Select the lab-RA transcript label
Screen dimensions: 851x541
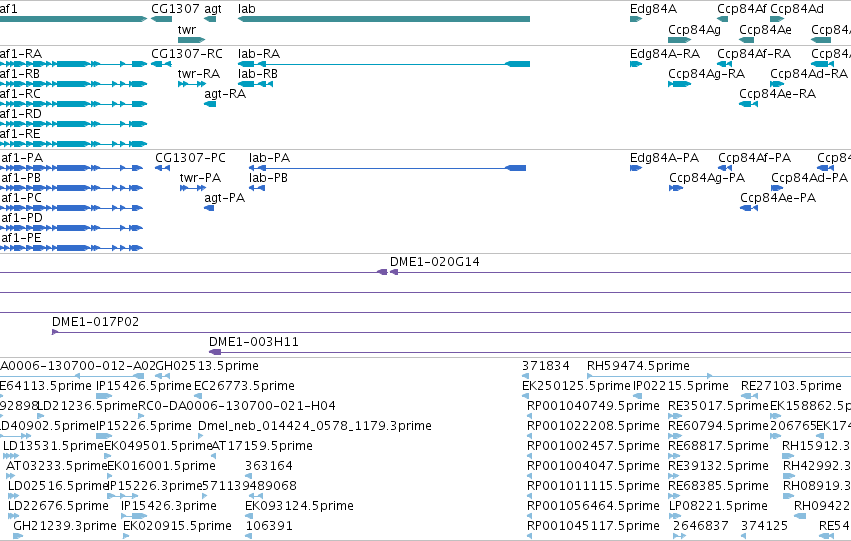click(259, 54)
